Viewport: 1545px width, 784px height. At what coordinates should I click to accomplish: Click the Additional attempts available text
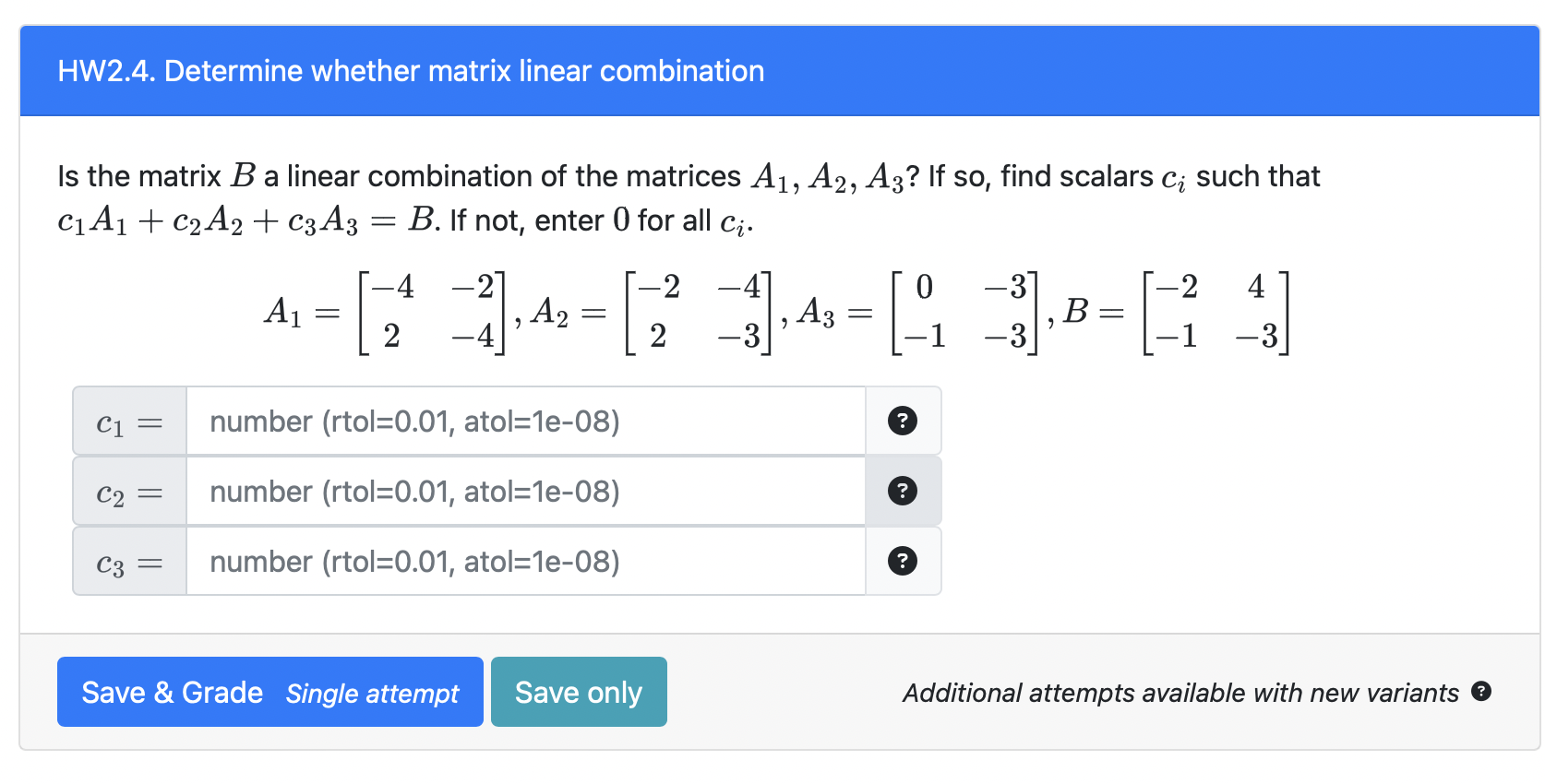pyautogui.click(x=1180, y=693)
